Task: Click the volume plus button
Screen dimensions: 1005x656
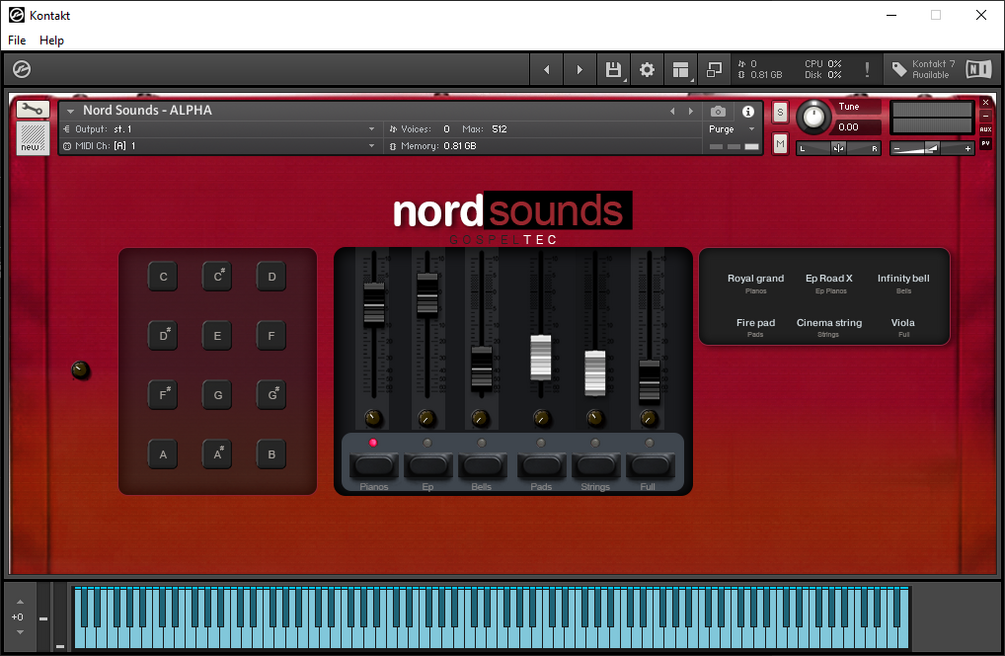Action: [x=967, y=148]
